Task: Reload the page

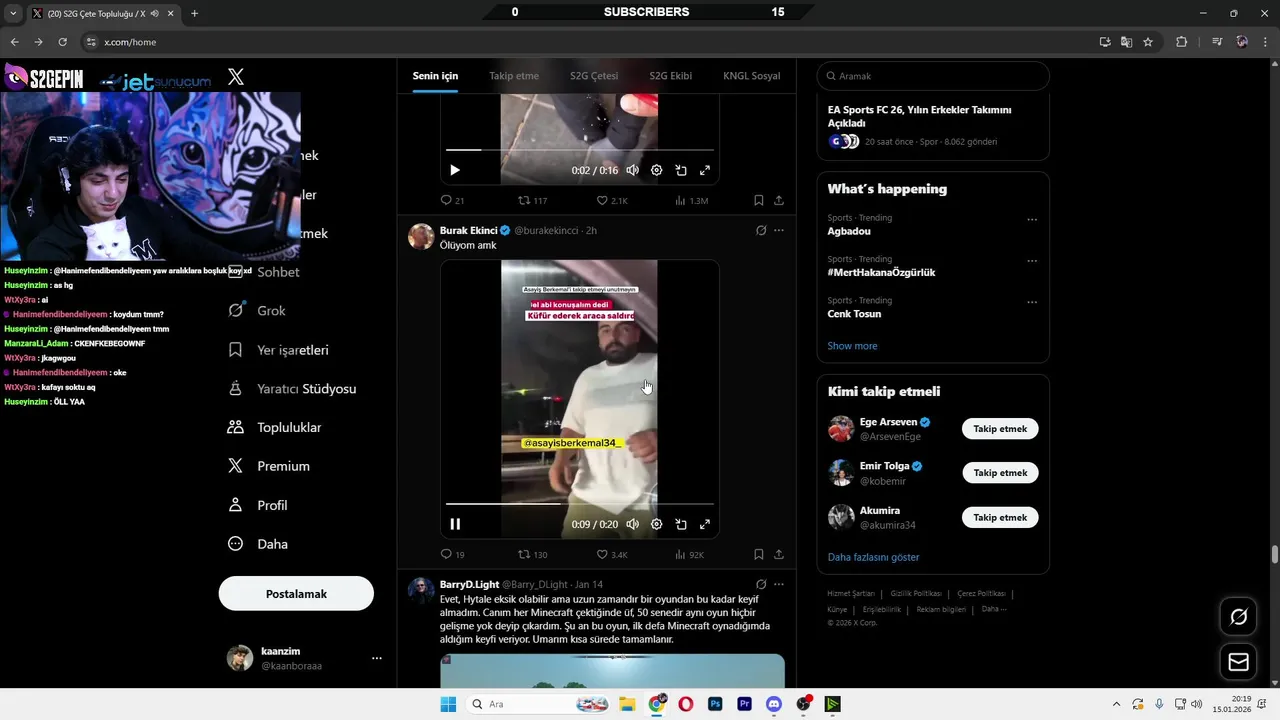Action: point(62,42)
